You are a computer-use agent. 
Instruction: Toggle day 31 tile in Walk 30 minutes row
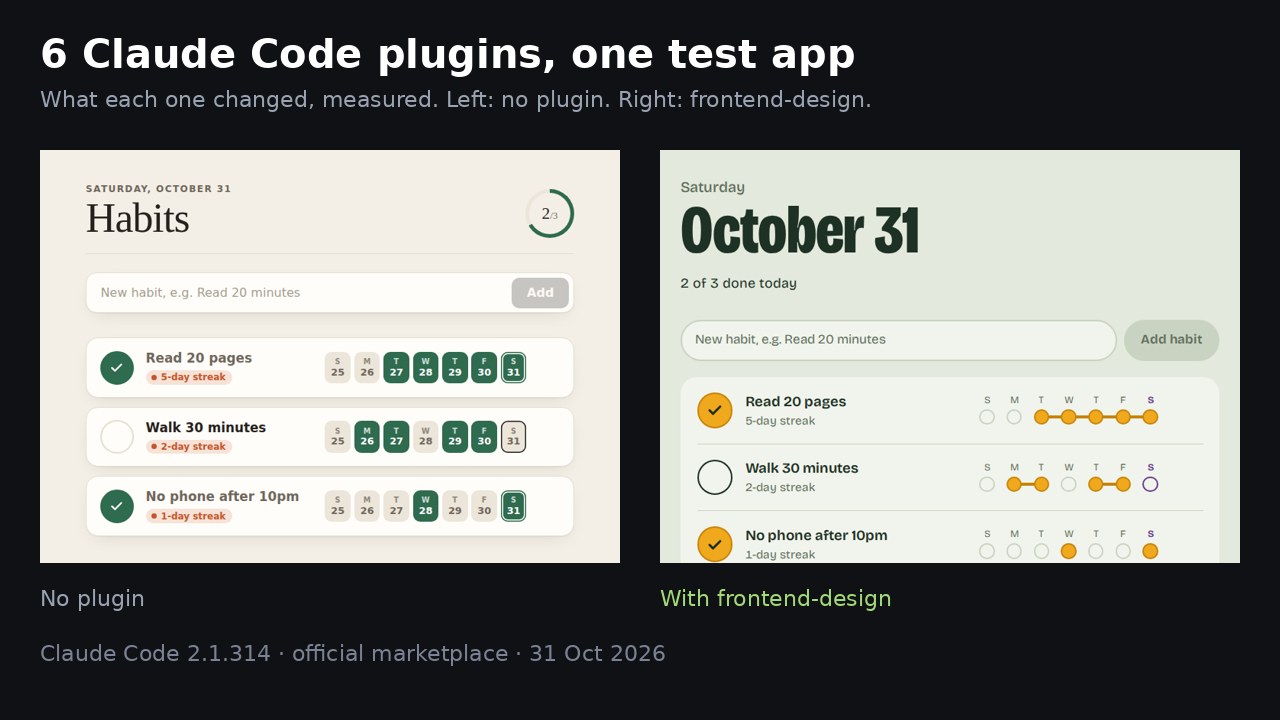tap(513, 437)
